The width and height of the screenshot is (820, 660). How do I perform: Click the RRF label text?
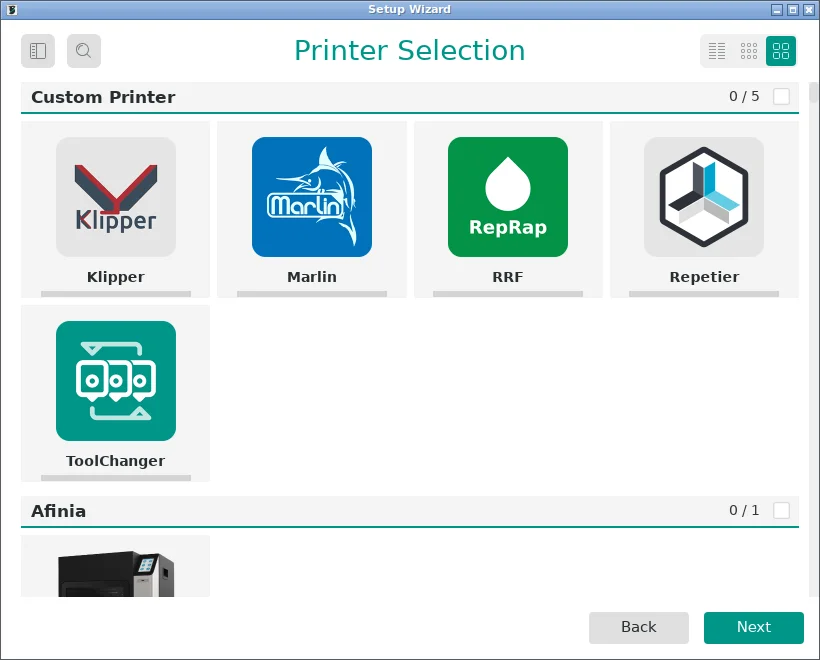click(x=508, y=277)
